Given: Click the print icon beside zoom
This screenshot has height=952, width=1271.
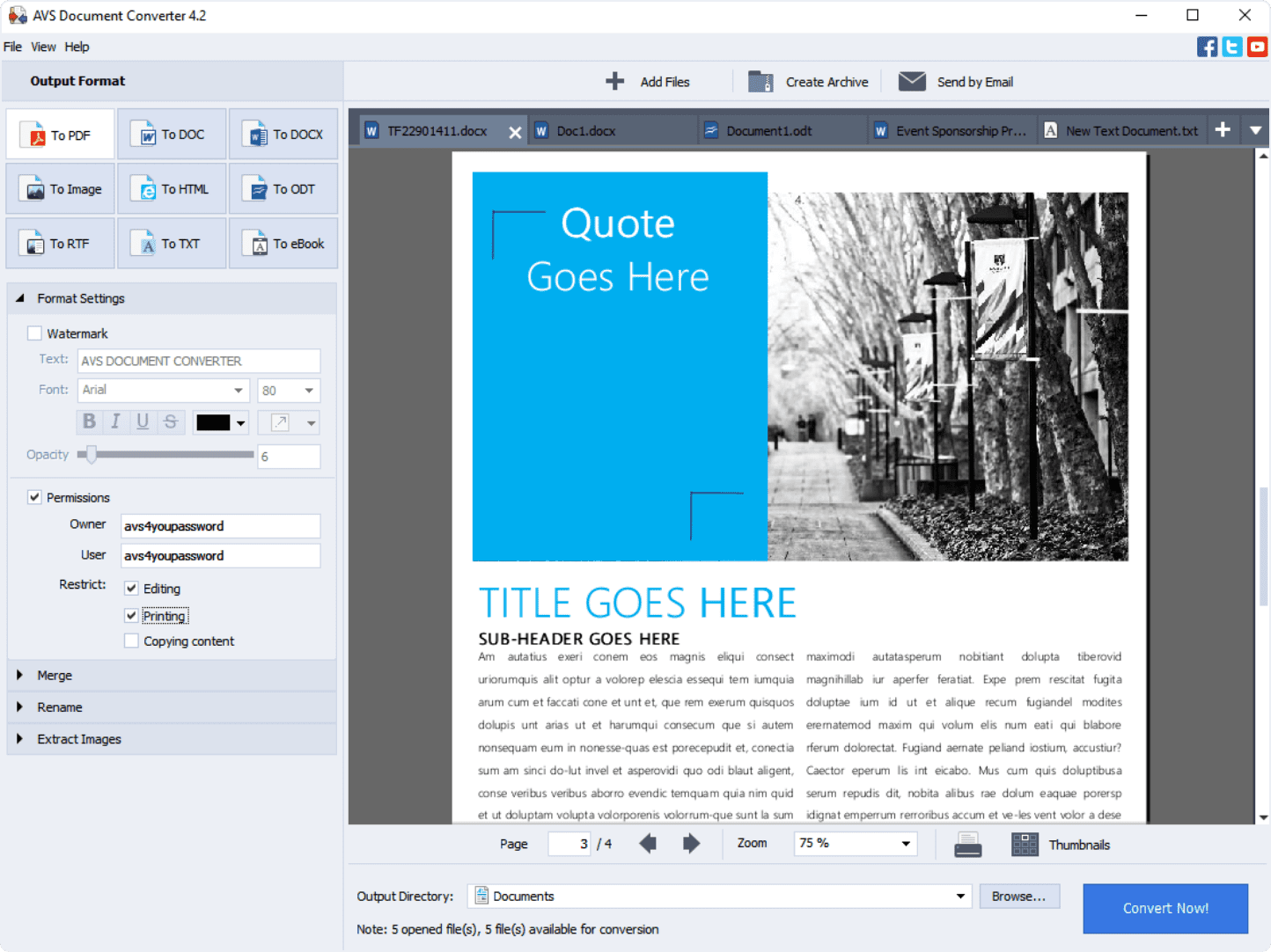Looking at the screenshot, I should click(x=968, y=845).
